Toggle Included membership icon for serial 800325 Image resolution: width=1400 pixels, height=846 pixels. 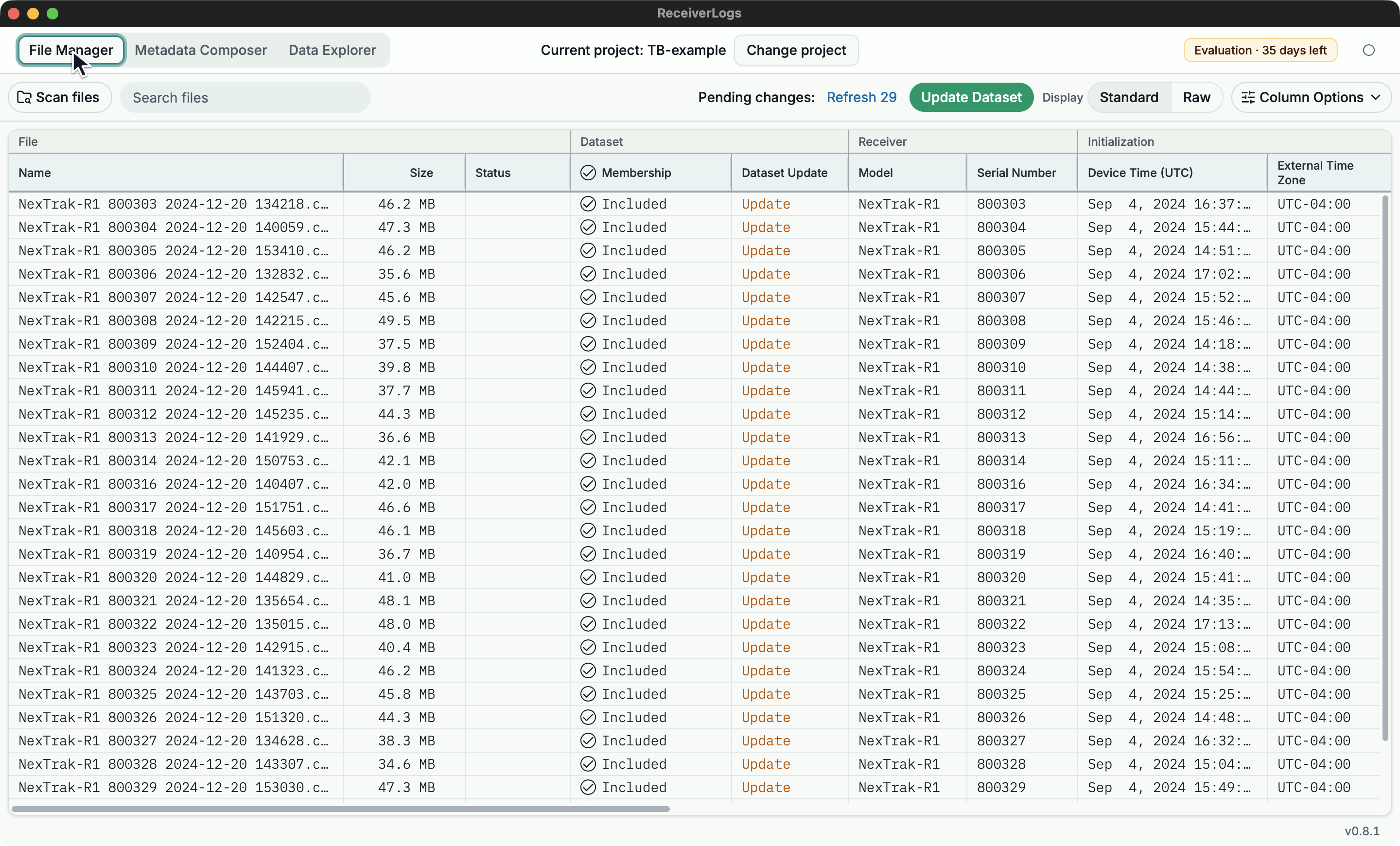(x=588, y=694)
